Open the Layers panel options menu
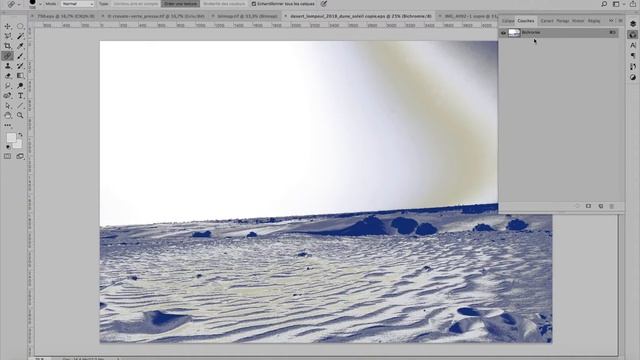The image size is (640, 360). click(620, 20)
